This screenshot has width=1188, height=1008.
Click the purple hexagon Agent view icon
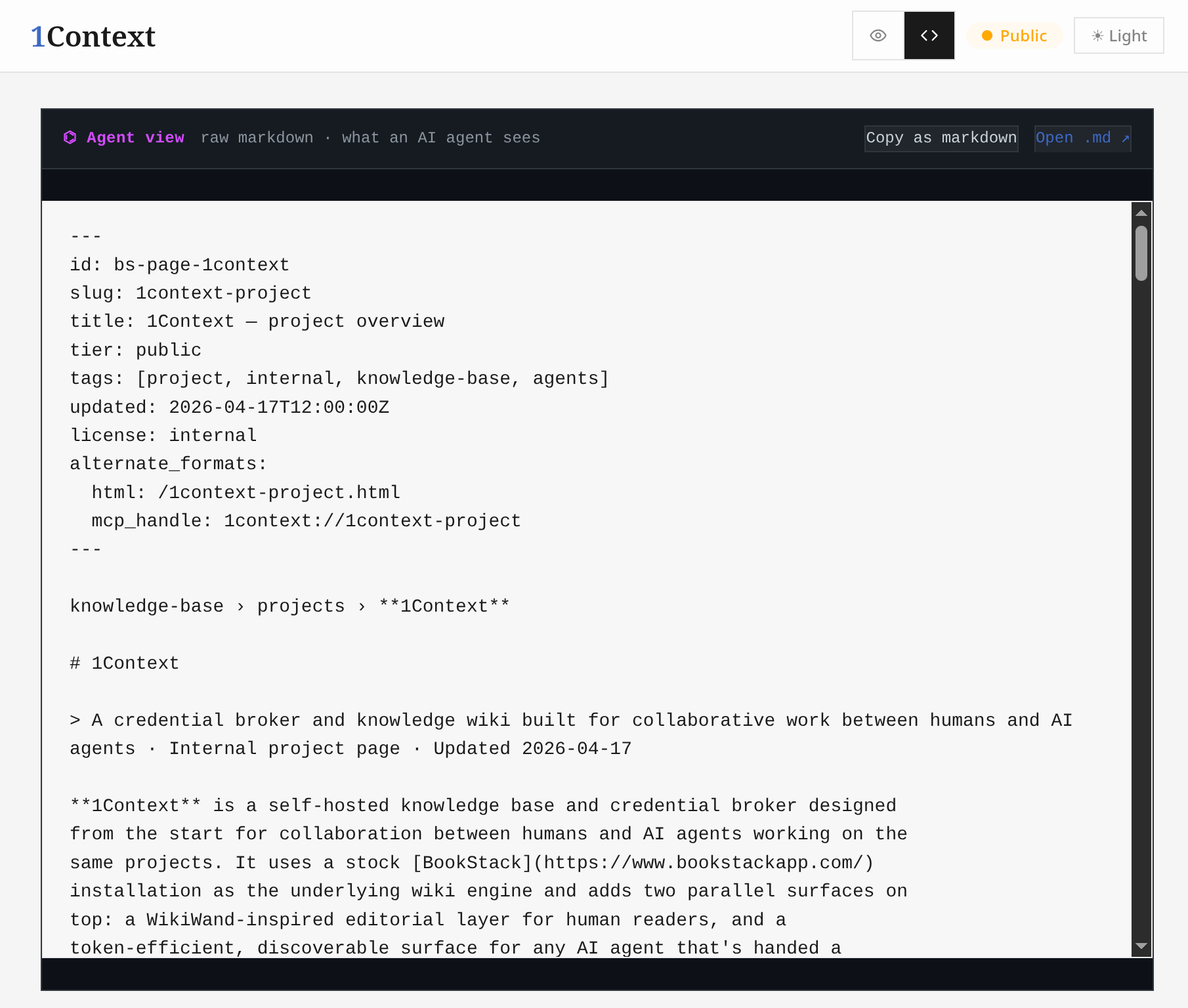coord(71,138)
